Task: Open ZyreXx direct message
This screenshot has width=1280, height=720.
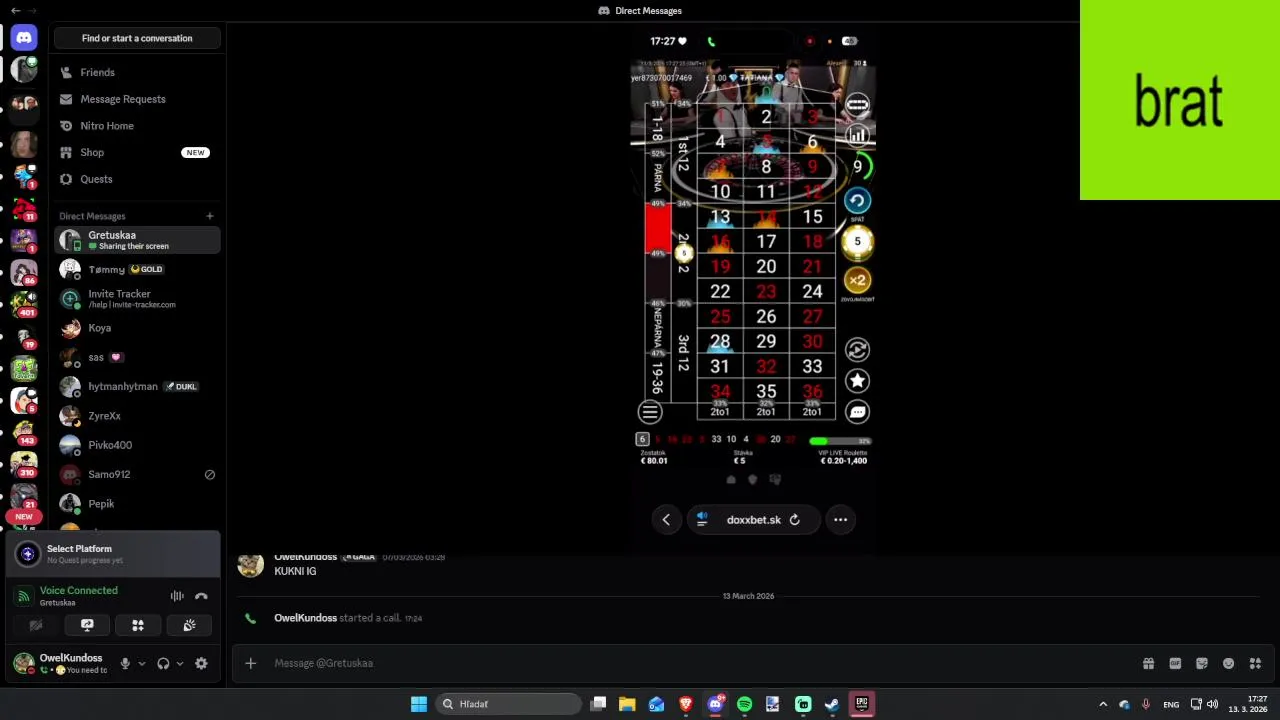Action: tap(137, 416)
